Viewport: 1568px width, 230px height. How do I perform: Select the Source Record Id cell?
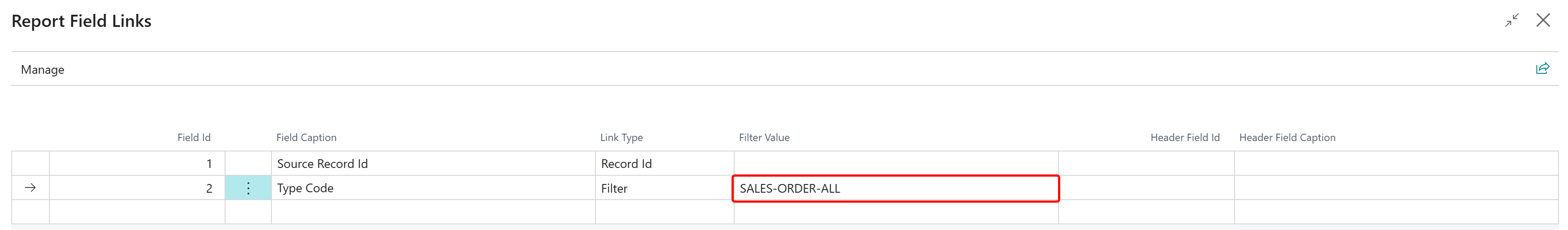pos(432,164)
